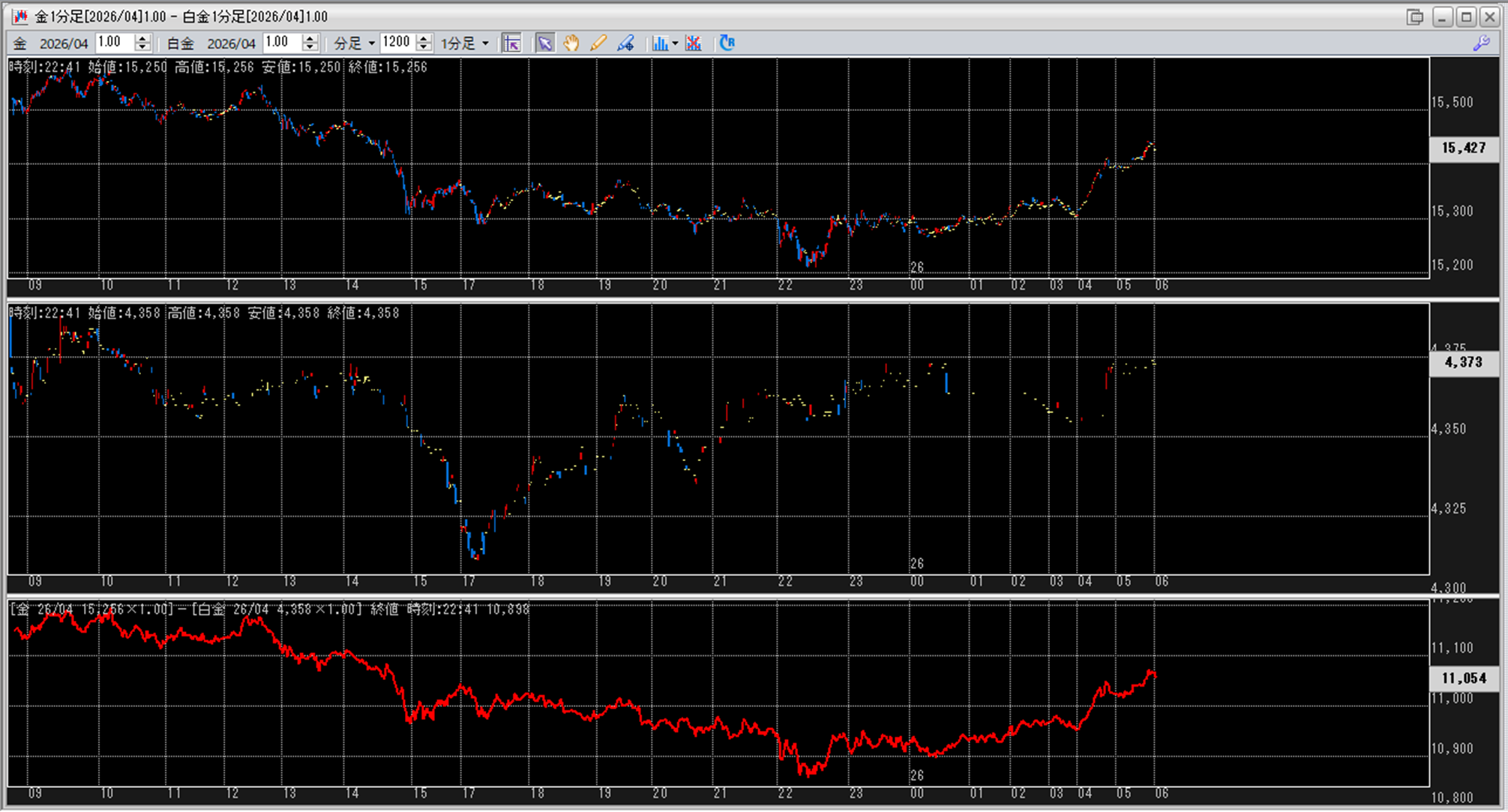
Task: Click the restore sub-window icon in title bar
Action: click(1414, 16)
